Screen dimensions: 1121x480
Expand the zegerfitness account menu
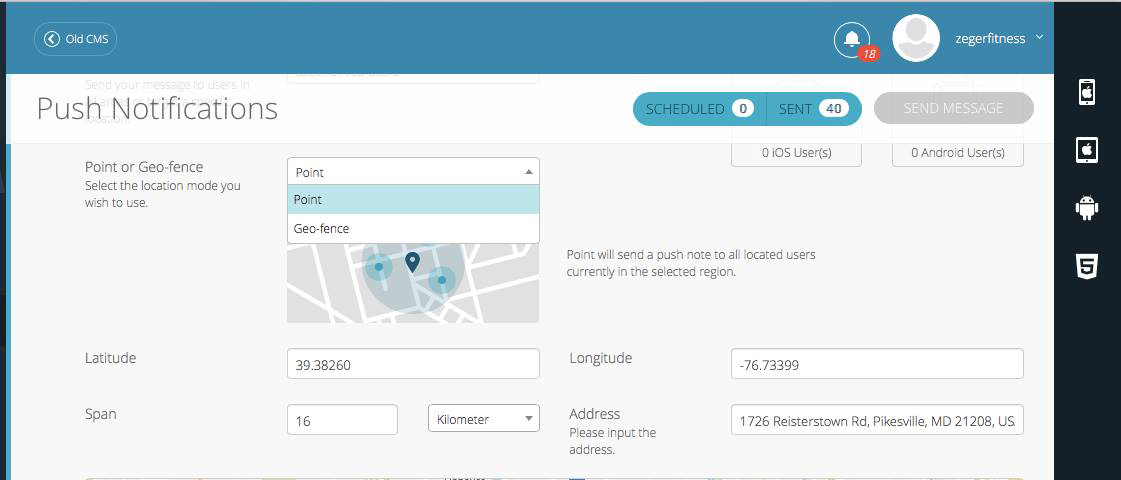point(1039,38)
